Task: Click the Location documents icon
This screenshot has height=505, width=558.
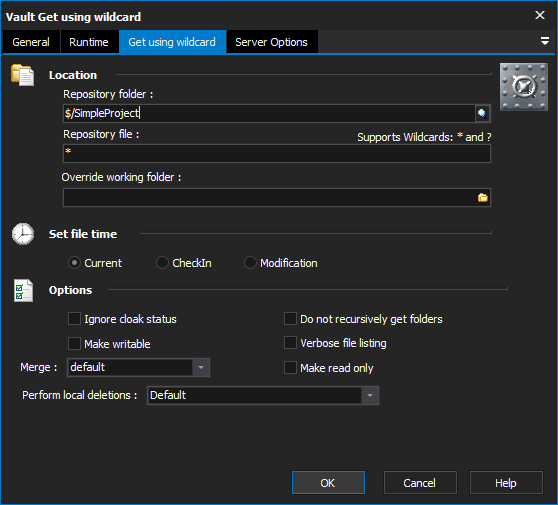Action: [22, 75]
